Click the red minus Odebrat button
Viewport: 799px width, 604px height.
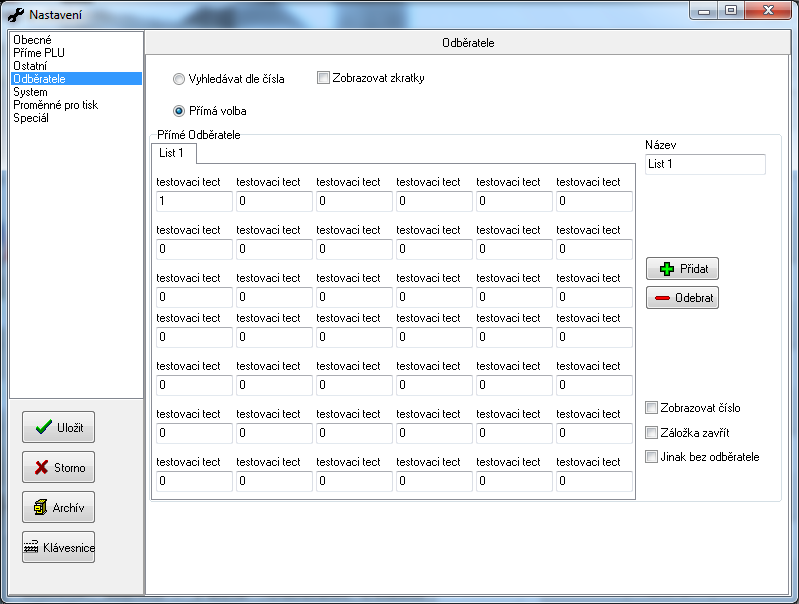coord(682,298)
